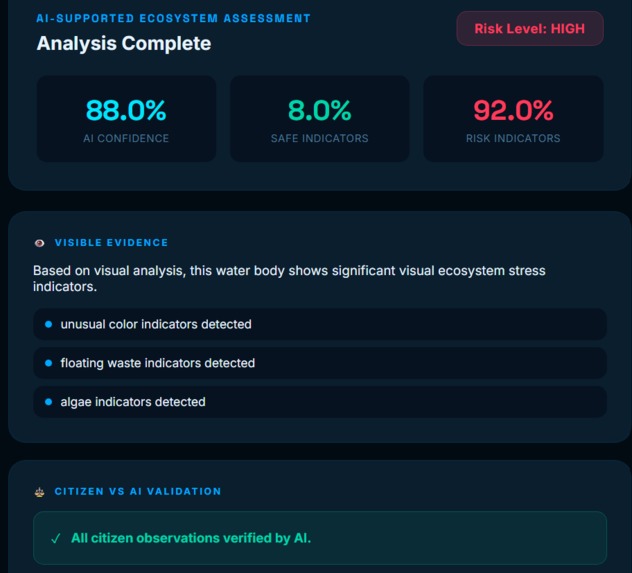632x573 pixels.
Task: Click the visual analysis summary paragraph
Action: pyautogui.click(x=289, y=278)
